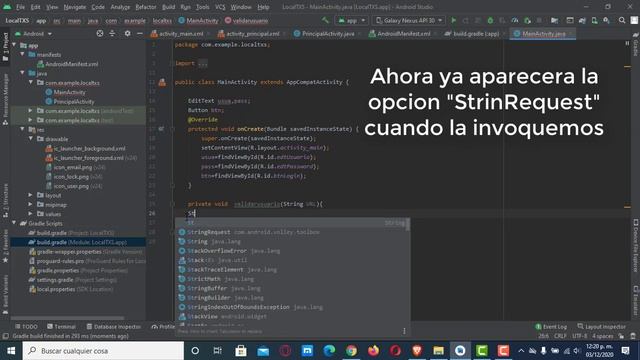
Task: Click the override gutter icon beside onCreate
Action: pyautogui.click(x=162, y=129)
